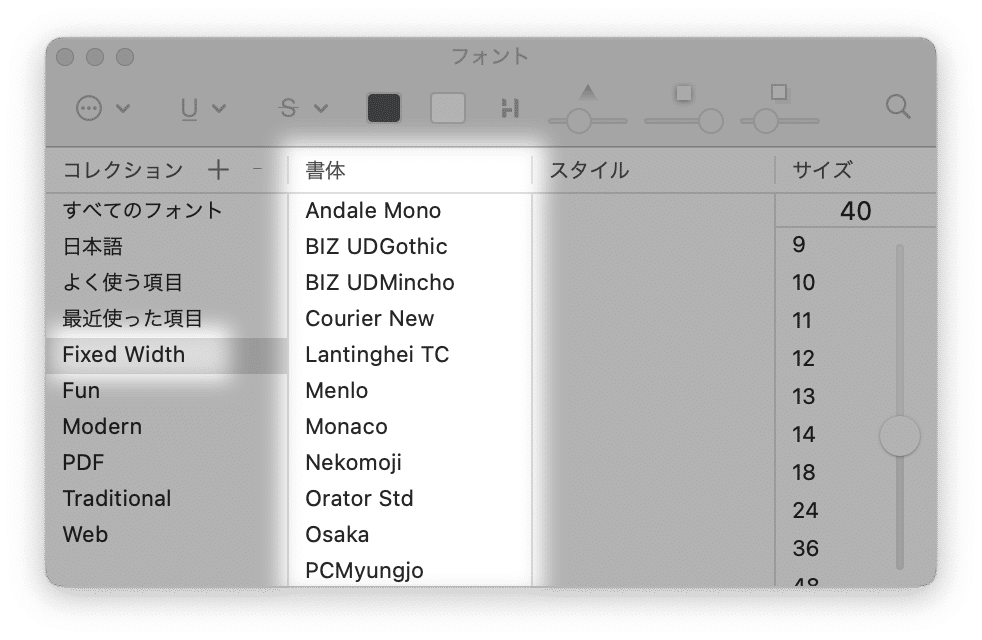
Task: Click the コレクション column header
Action: pos(123,170)
